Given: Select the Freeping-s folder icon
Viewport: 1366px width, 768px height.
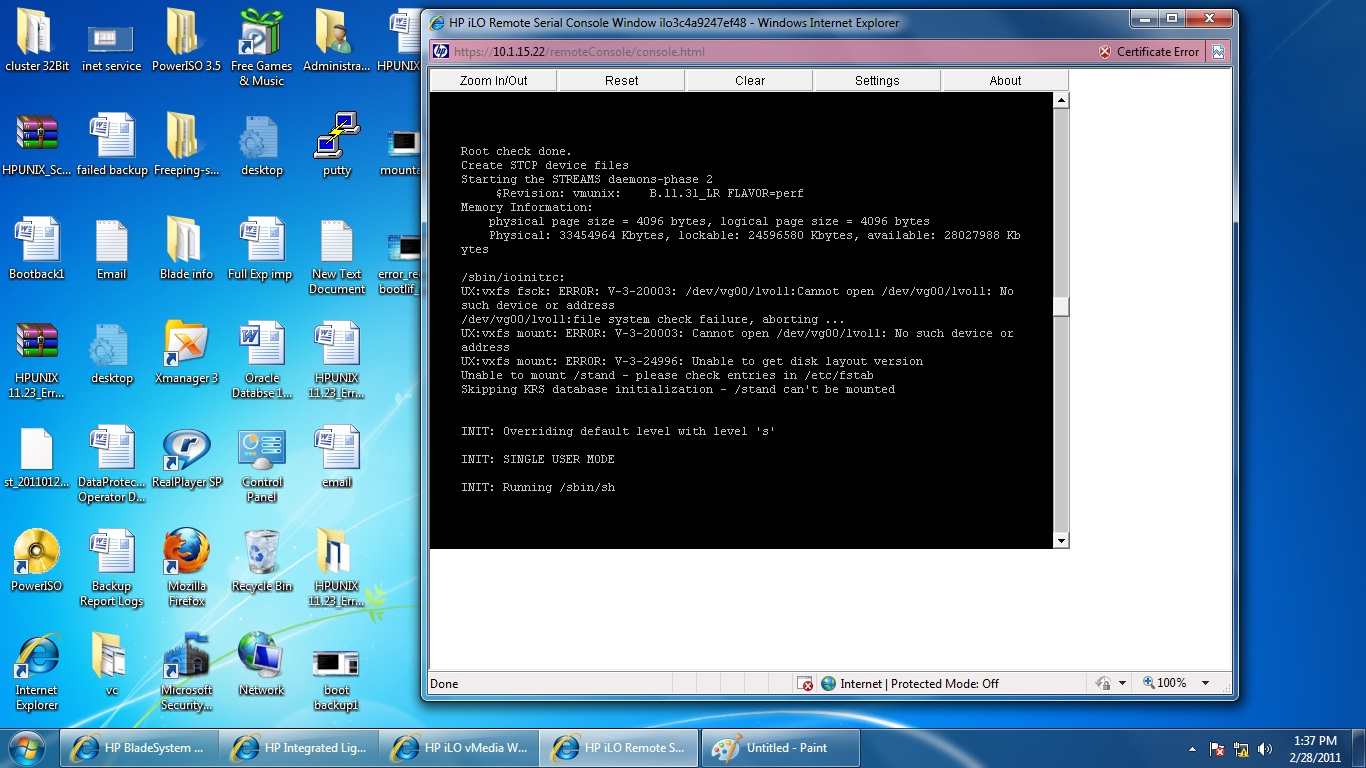Looking at the screenshot, I should [186, 146].
